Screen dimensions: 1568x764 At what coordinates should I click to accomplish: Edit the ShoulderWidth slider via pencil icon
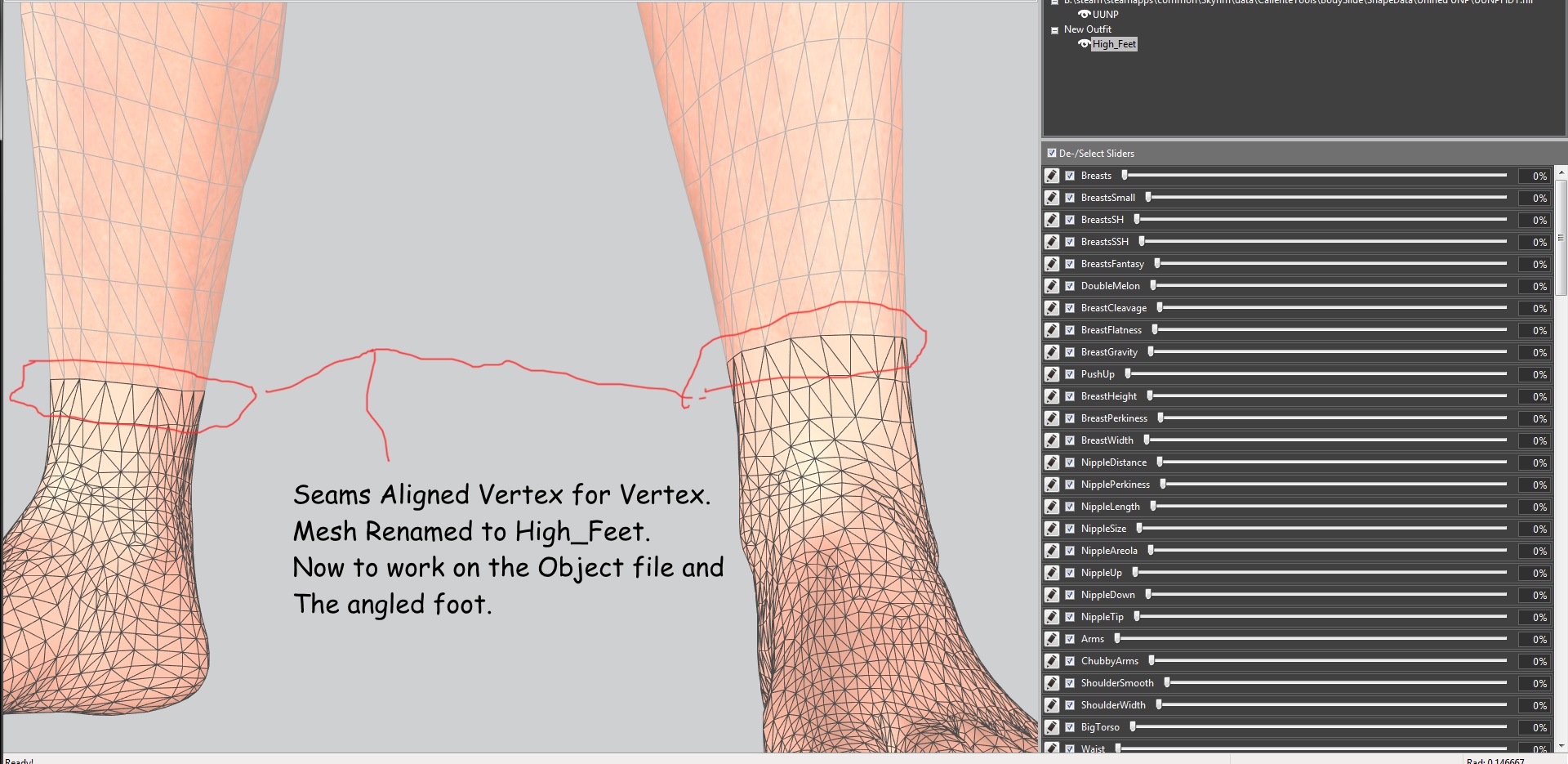pyautogui.click(x=1052, y=705)
